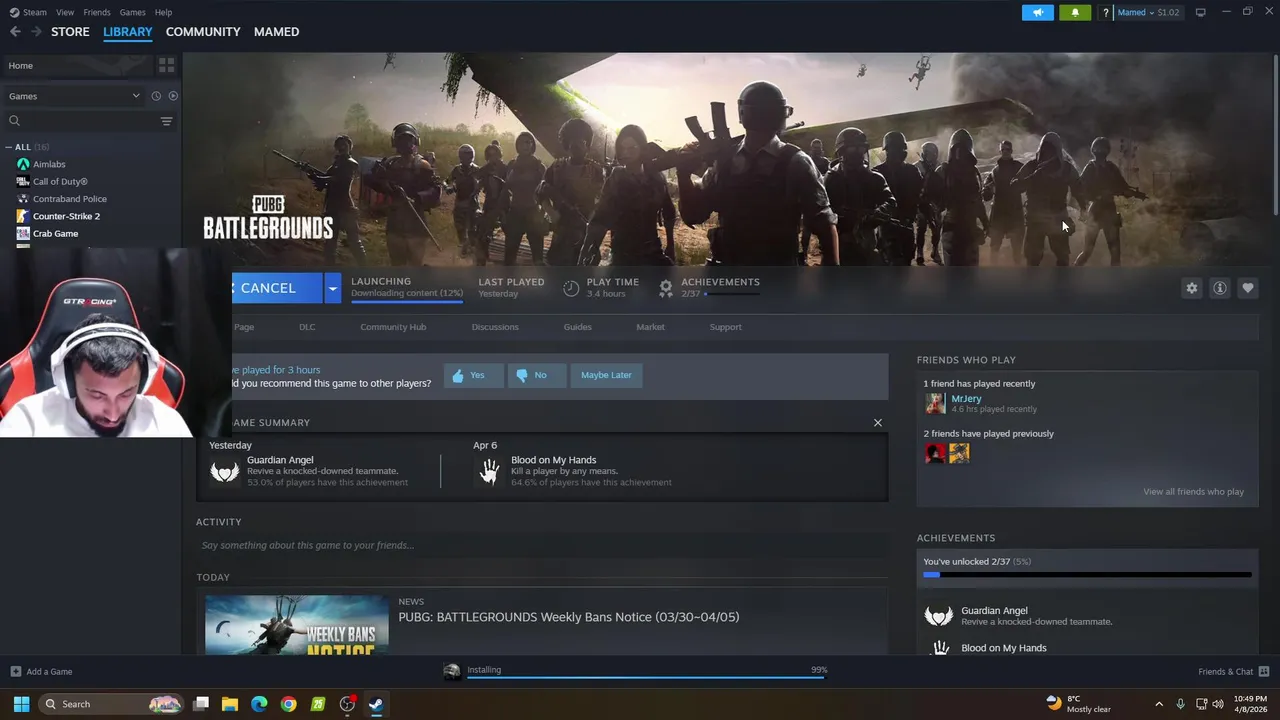Select Contraband Police in library list
Viewport: 1280px width, 720px height.
(x=70, y=199)
